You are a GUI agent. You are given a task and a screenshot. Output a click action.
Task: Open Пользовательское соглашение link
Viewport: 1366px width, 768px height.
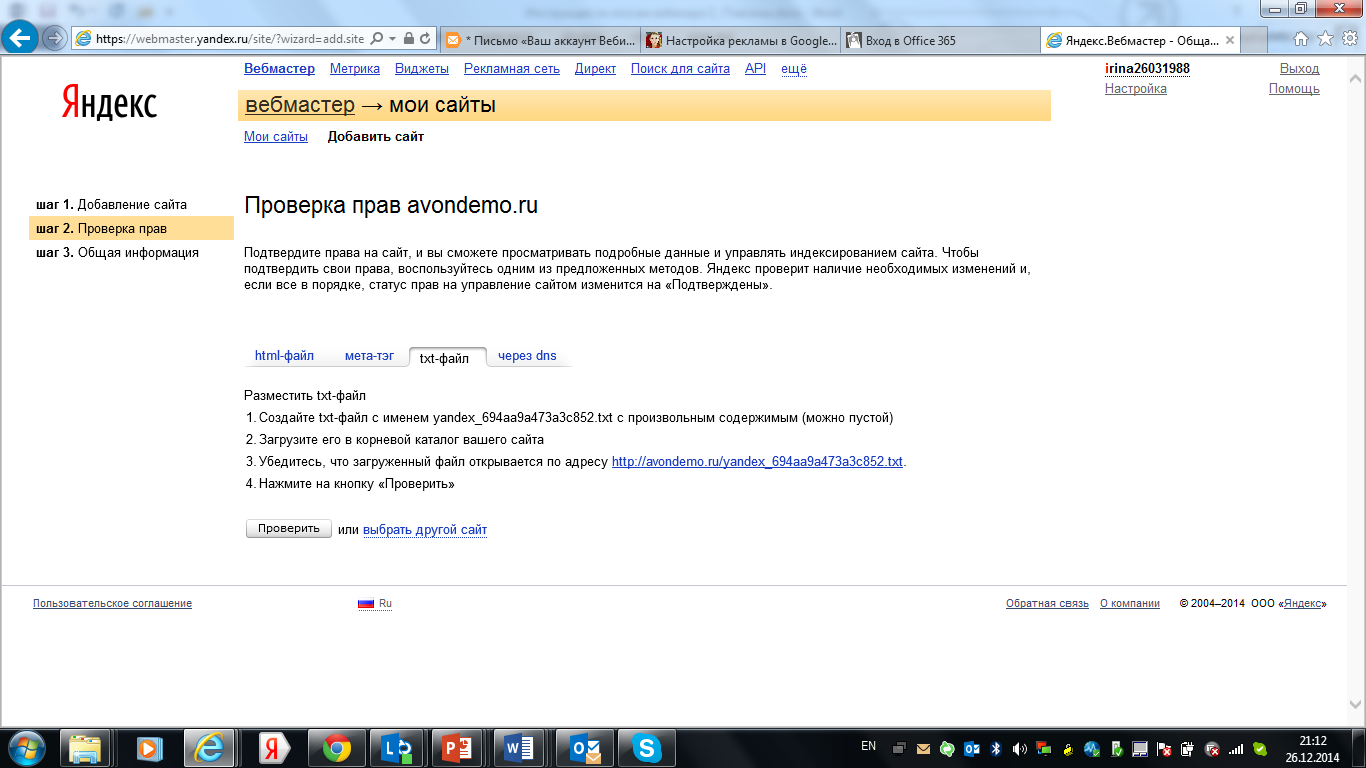(x=112, y=603)
